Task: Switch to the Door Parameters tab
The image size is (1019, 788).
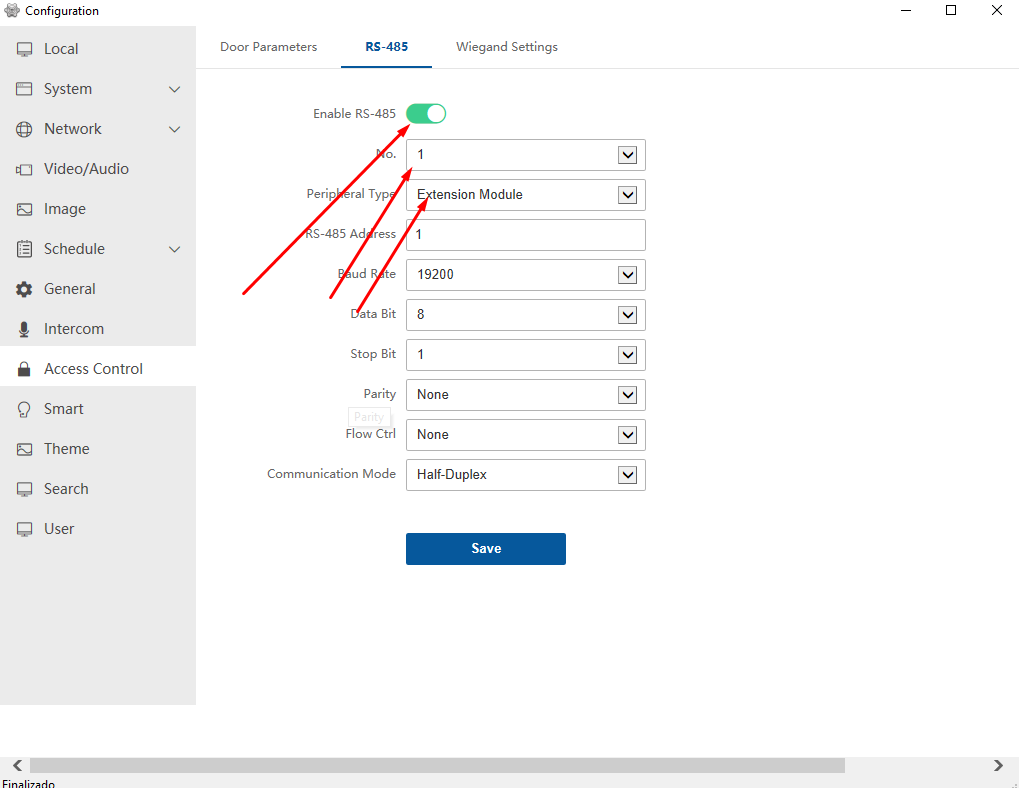Action: pos(268,47)
